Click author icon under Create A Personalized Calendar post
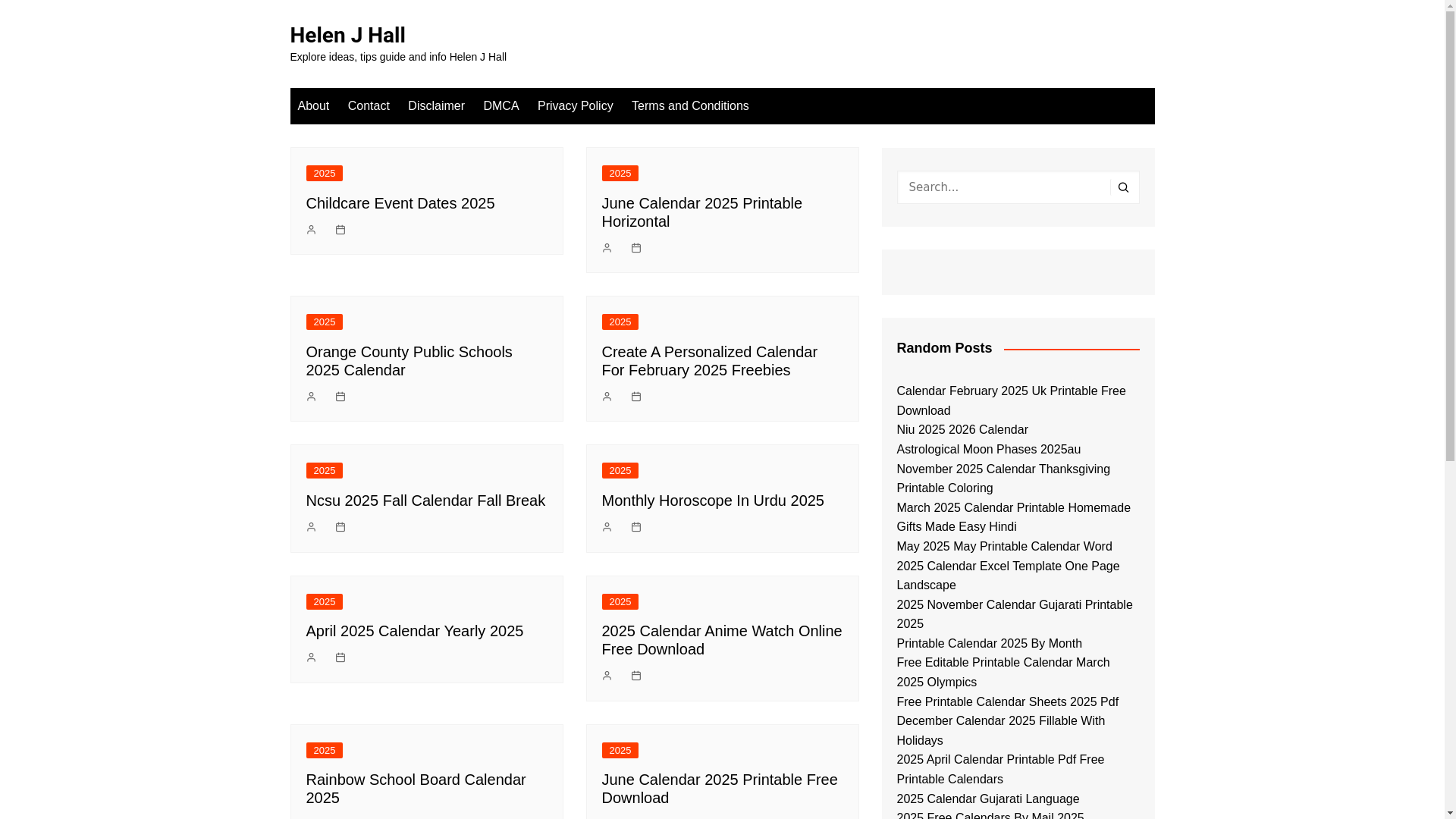1456x819 pixels. pos(607,397)
